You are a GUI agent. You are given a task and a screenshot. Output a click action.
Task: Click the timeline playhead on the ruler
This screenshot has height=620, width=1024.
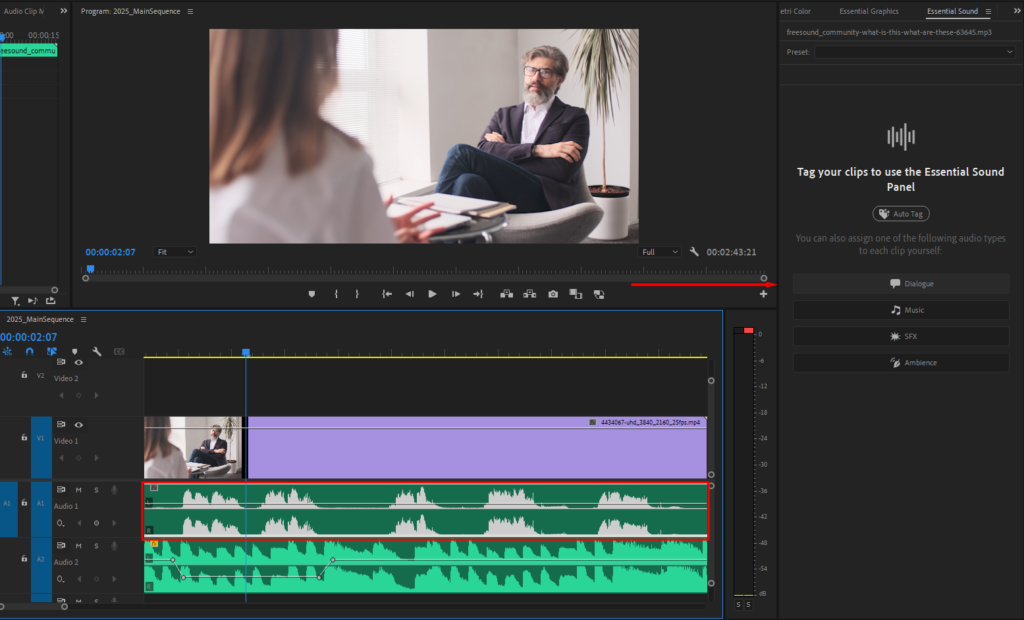(x=246, y=352)
